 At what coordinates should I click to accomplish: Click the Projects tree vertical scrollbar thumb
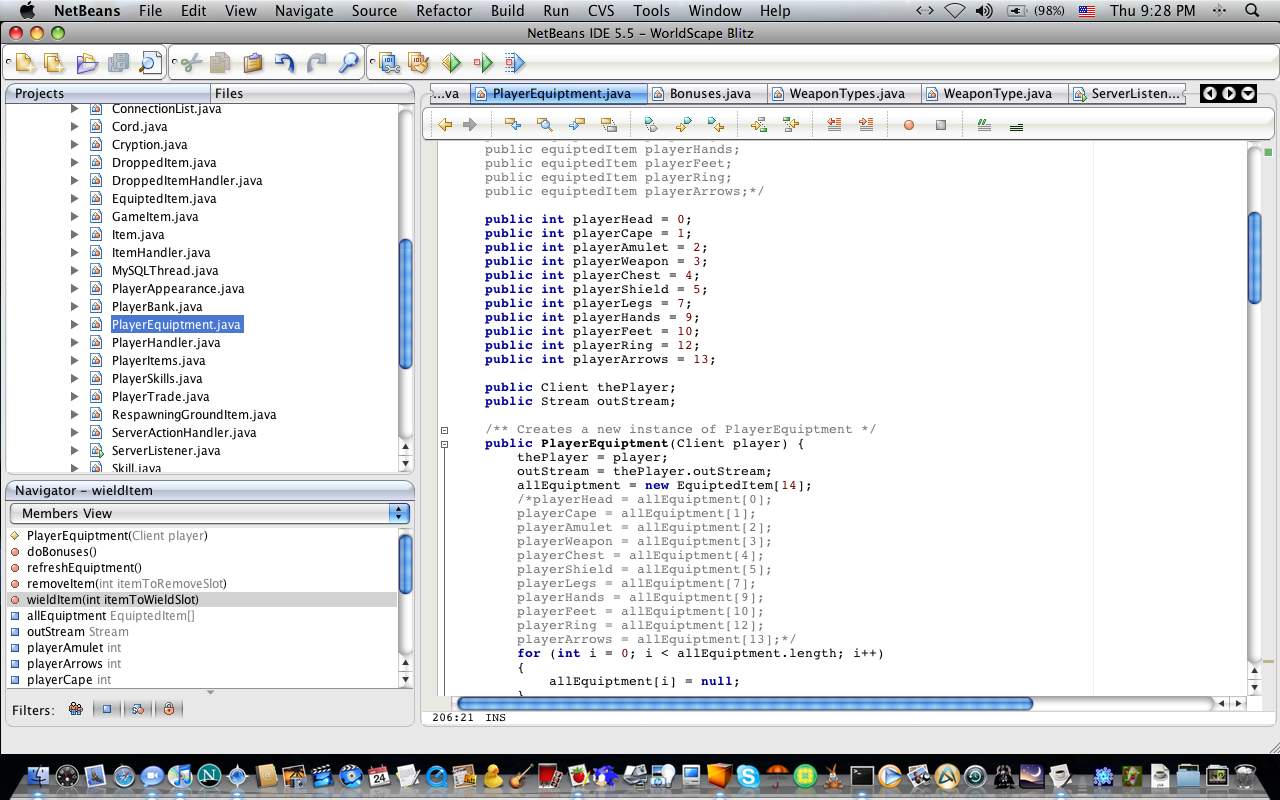tap(405, 304)
